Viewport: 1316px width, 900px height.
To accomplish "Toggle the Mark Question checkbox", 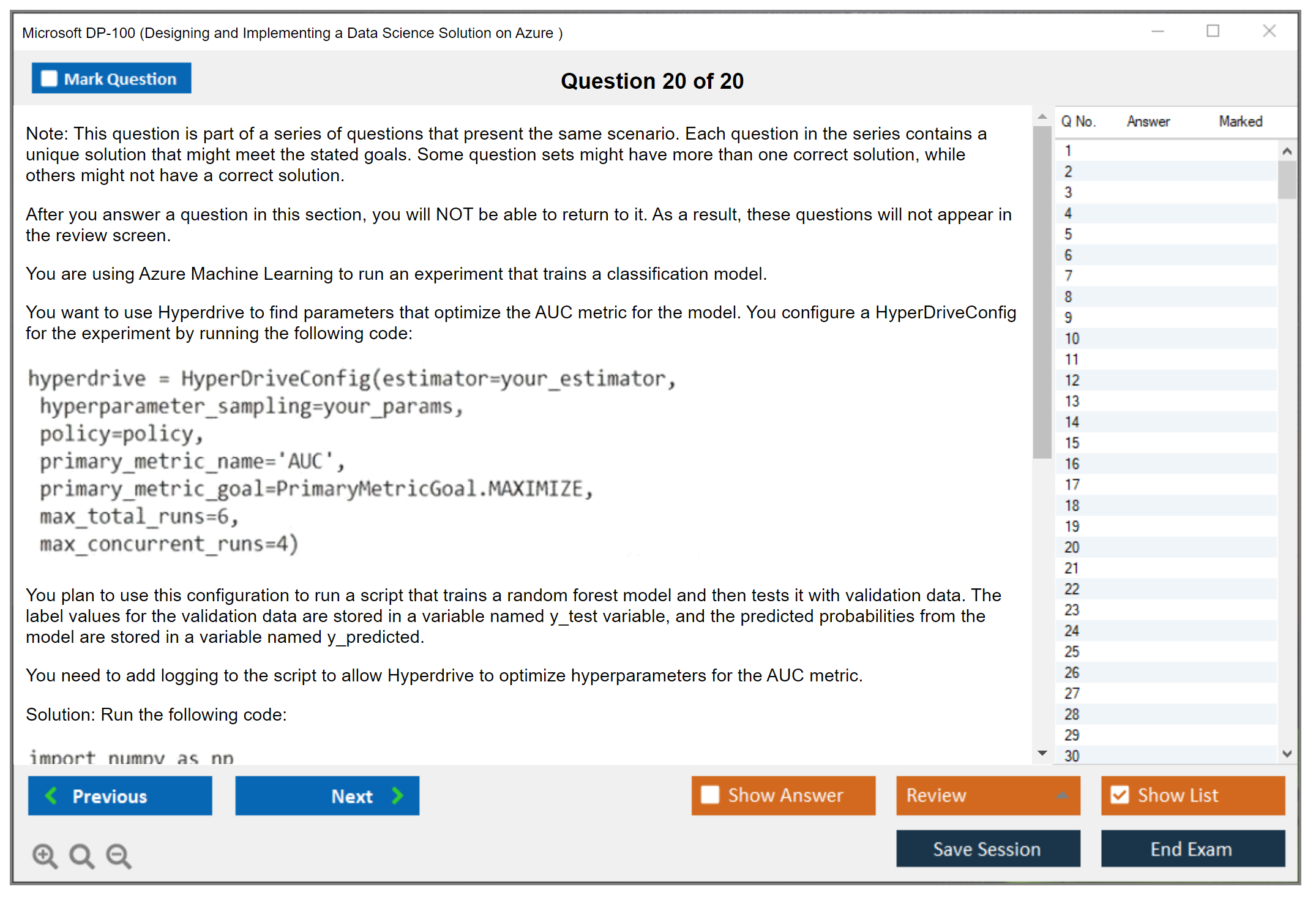I will point(49,79).
